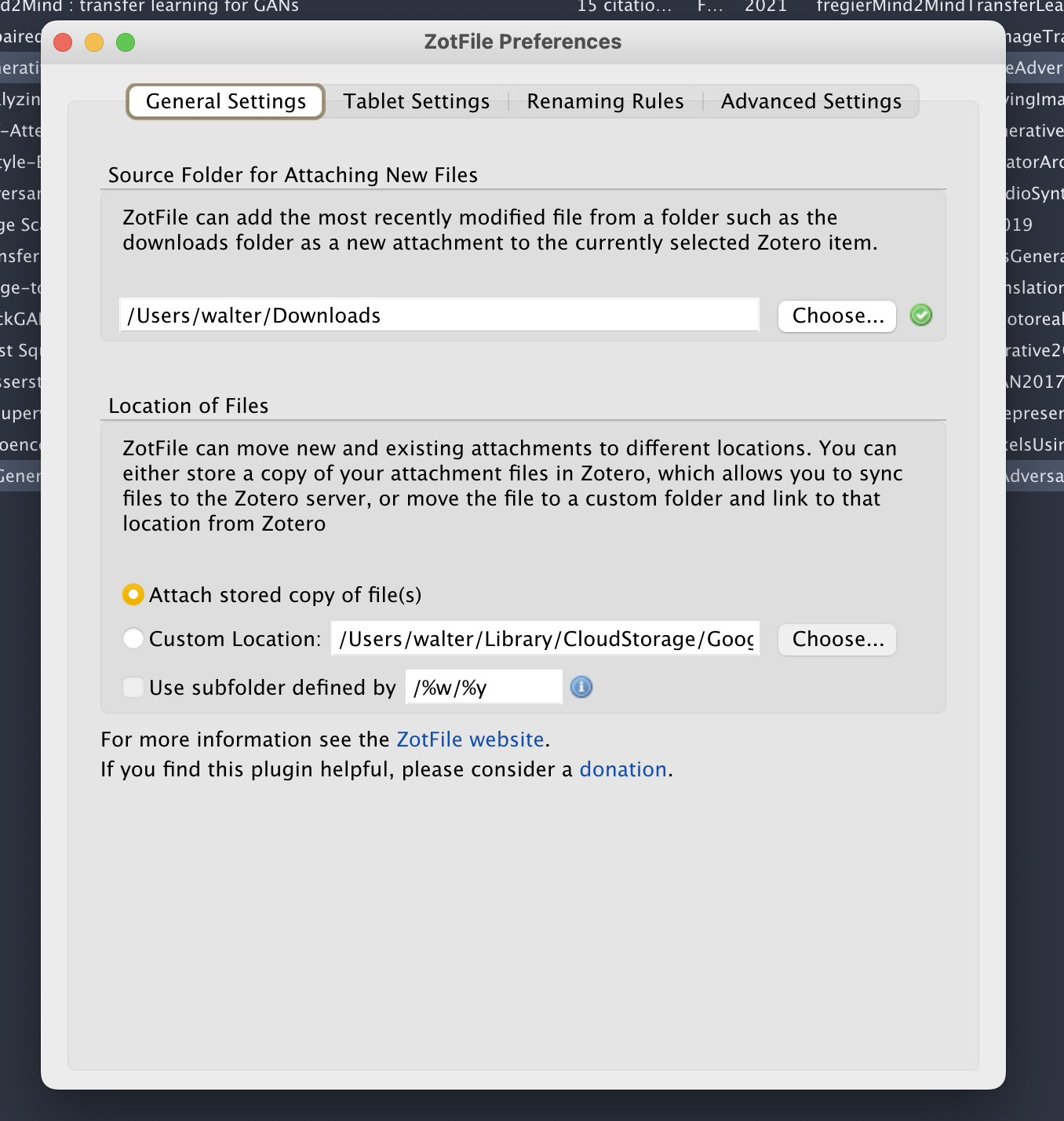Open the Advanced Settings tab
Screen dimensions: 1064x1121
pyautogui.click(x=811, y=101)
